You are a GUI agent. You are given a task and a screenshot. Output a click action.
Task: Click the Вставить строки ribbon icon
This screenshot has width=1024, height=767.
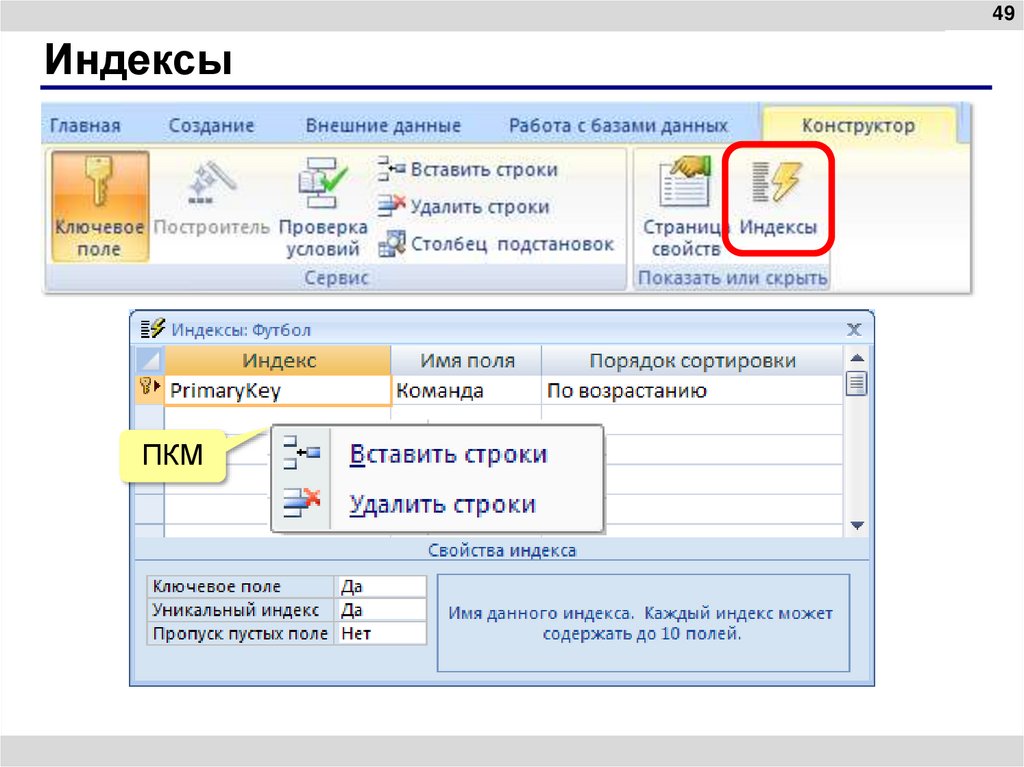[389, 169]
